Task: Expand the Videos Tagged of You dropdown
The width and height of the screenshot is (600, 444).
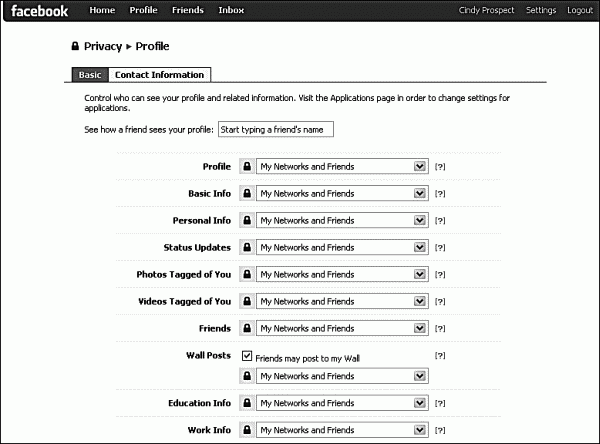Action: 342,301
